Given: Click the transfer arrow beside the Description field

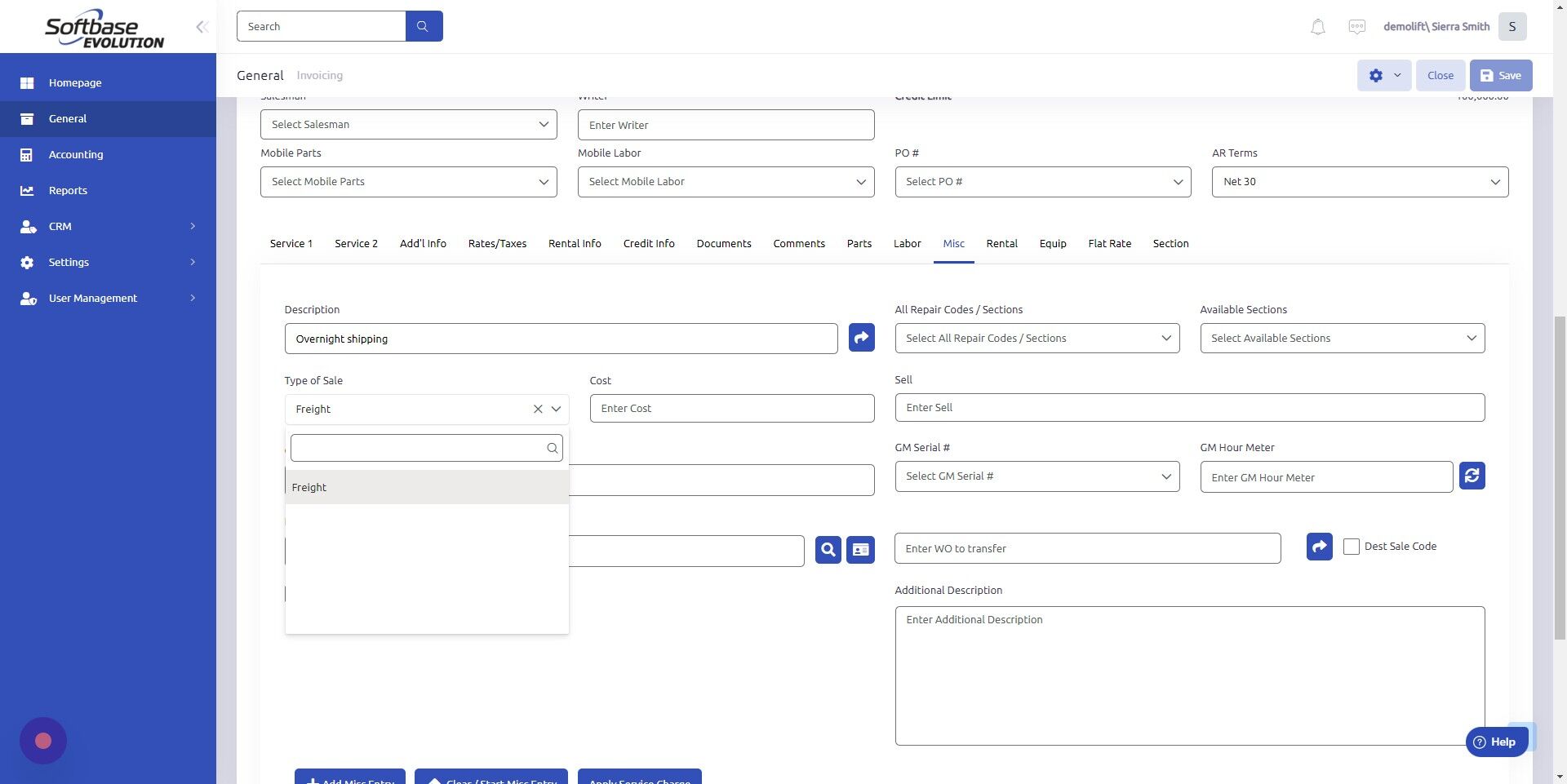Looking at the screenshot, I should tap(860, 337).
